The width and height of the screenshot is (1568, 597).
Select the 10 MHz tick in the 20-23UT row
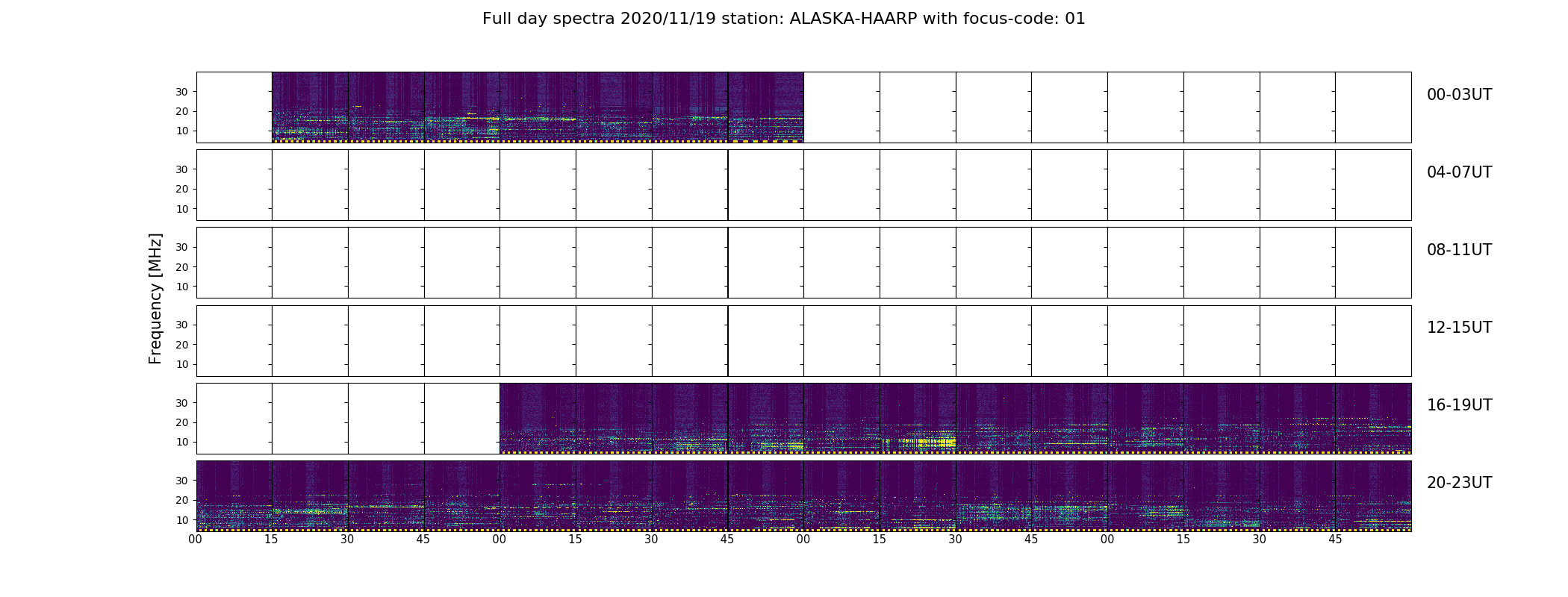[x=181, y=519]
